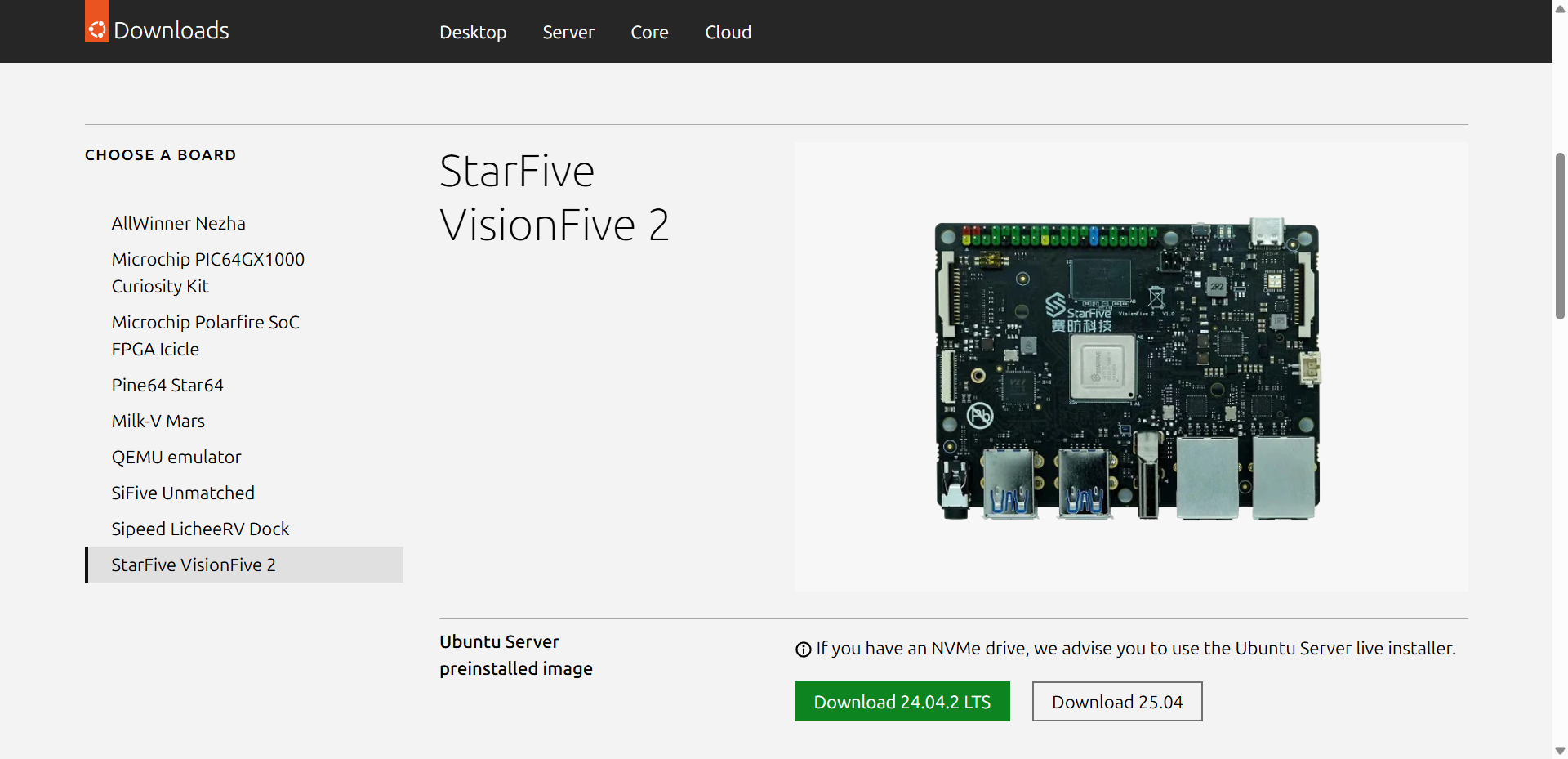Click the scrollbar up arrow
Viewport: 1568px width, 759px height.
(x=1558, y=8)
